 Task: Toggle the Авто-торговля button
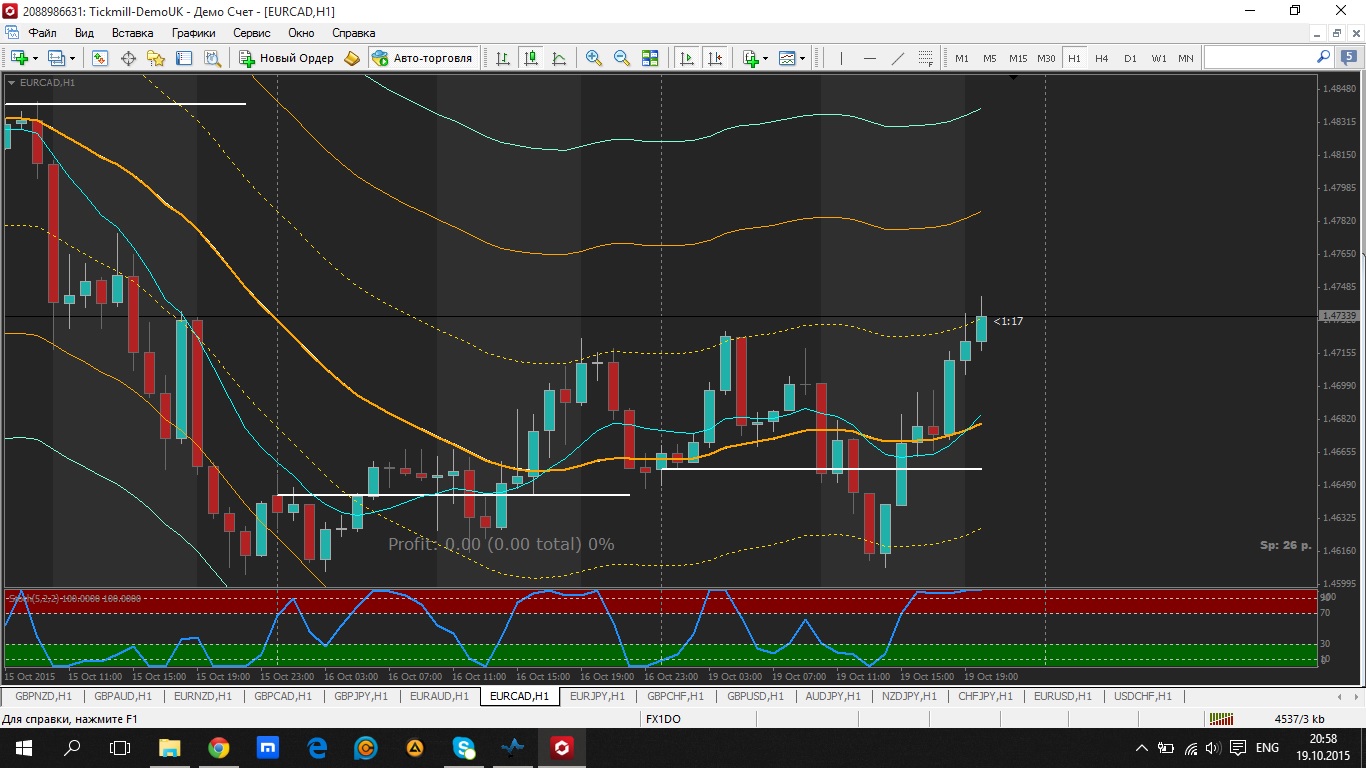[x=422, y=58]
